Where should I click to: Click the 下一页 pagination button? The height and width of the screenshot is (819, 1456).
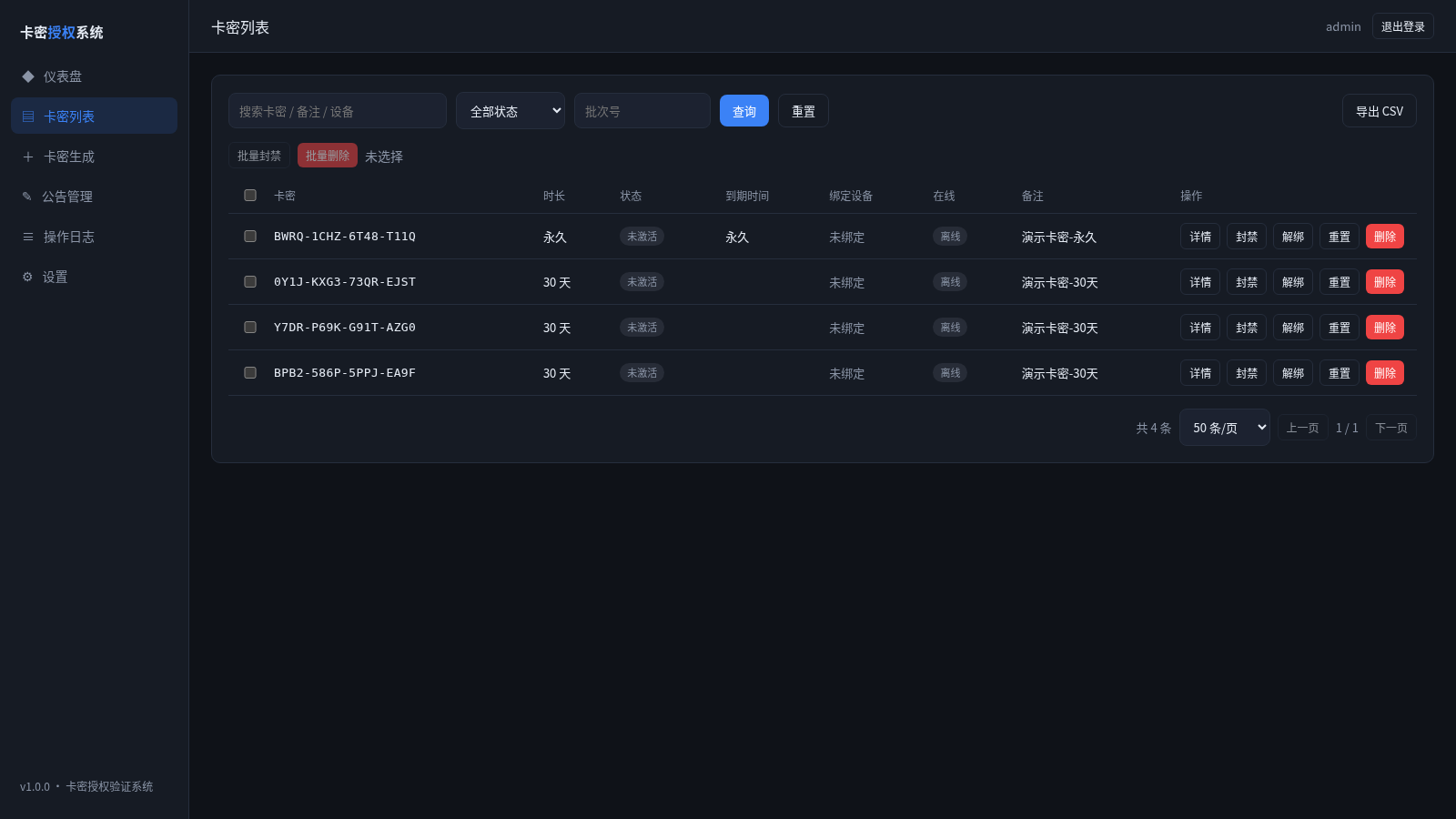tap(1391, 428)
